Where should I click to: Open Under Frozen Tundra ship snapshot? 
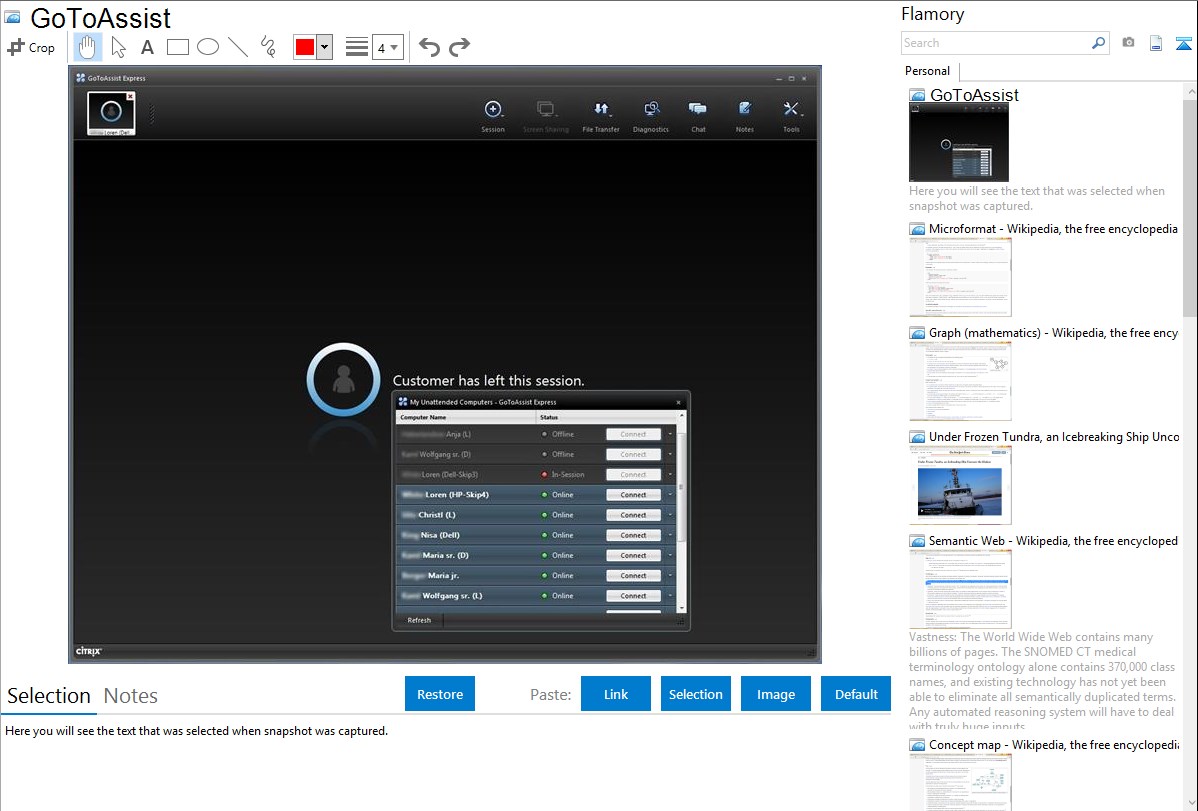point(960,485)
